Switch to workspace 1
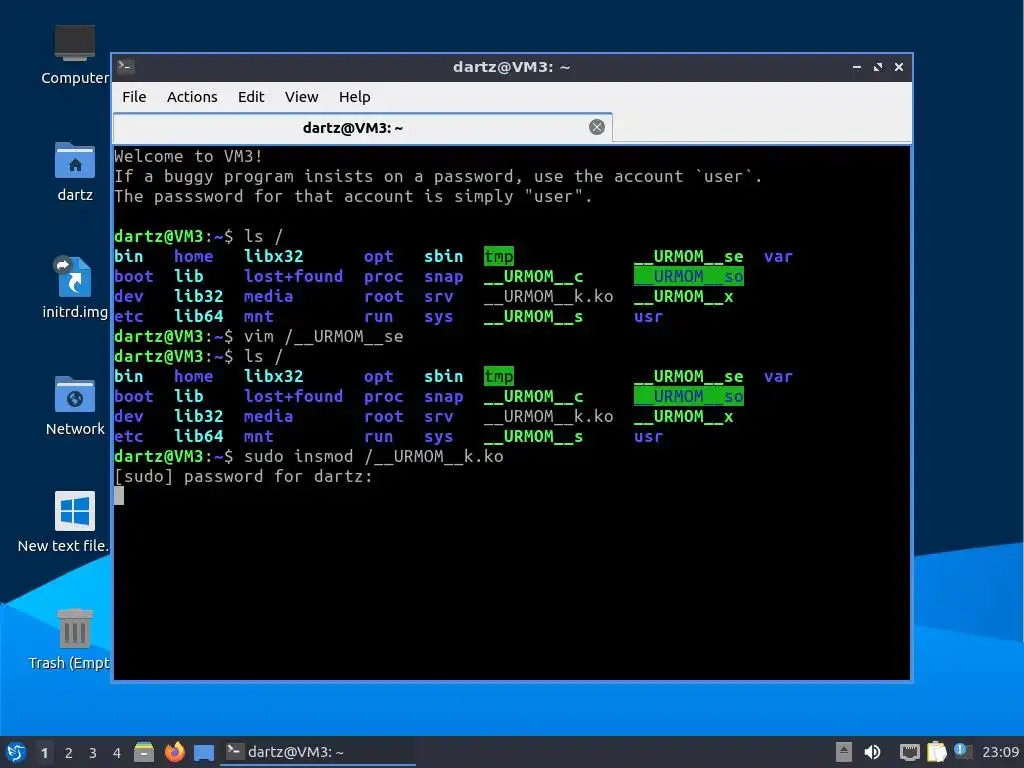This screenshot has width=1024, height=768. (x=44, y=753)
